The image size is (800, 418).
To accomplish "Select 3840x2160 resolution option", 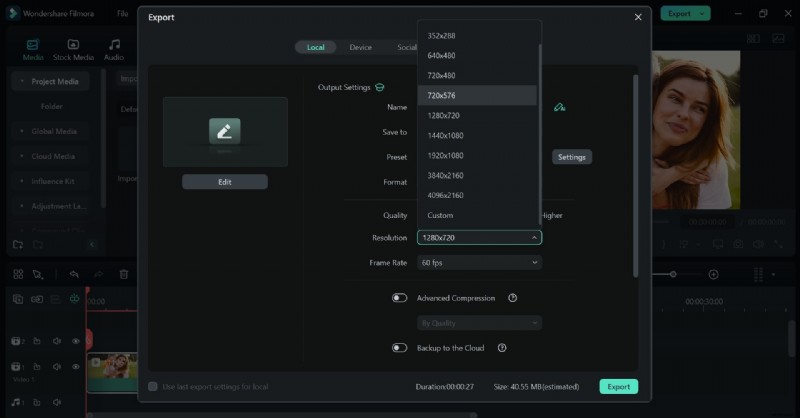I will coord(446,176).
